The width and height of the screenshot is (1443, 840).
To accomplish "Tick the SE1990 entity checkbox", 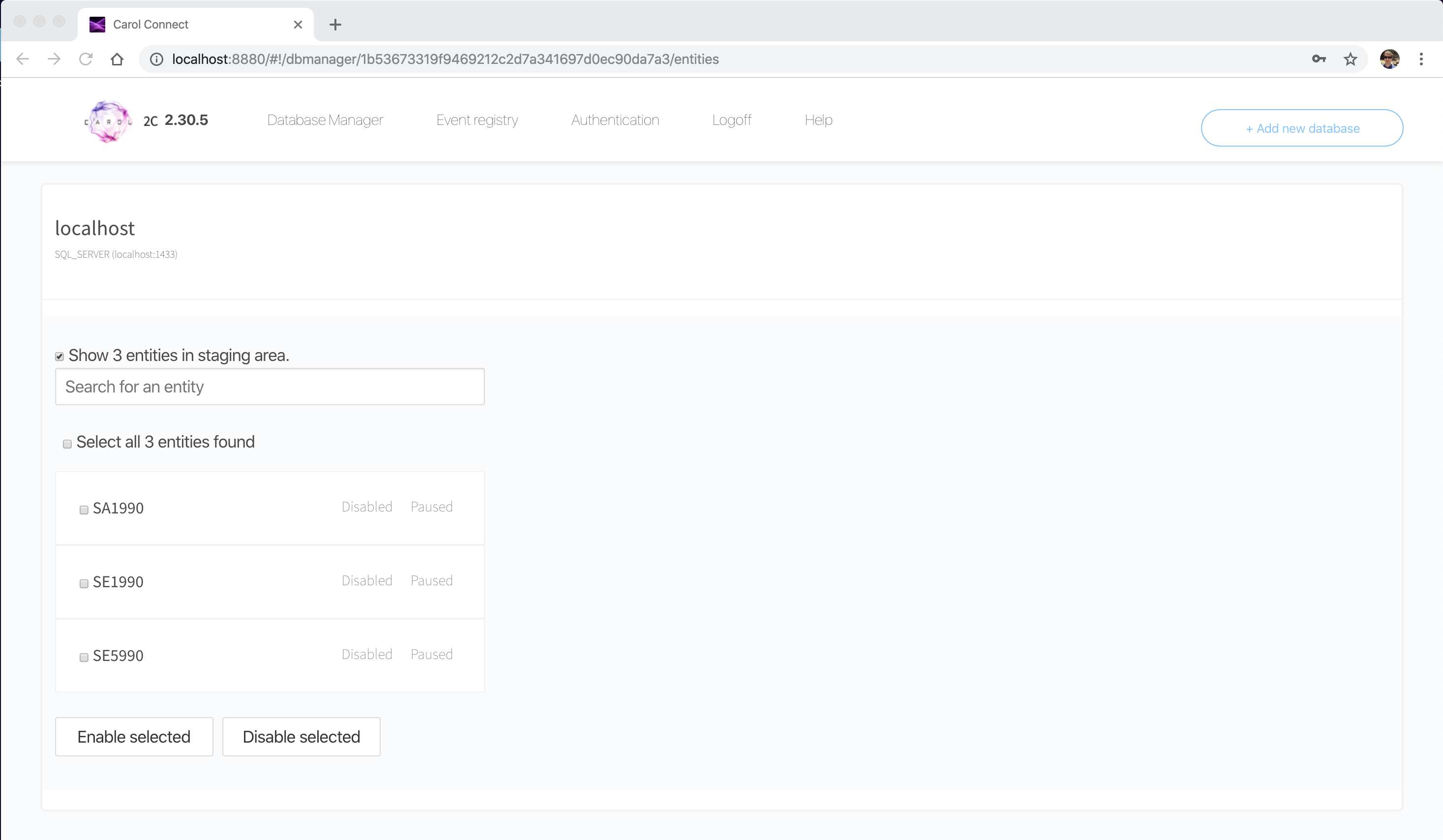I will pos(84,583).
